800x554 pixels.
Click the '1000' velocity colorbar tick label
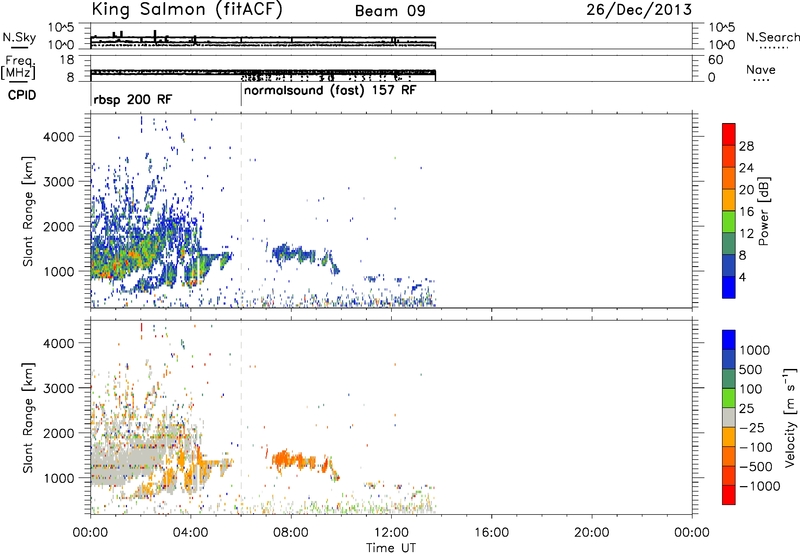point(755,350)
